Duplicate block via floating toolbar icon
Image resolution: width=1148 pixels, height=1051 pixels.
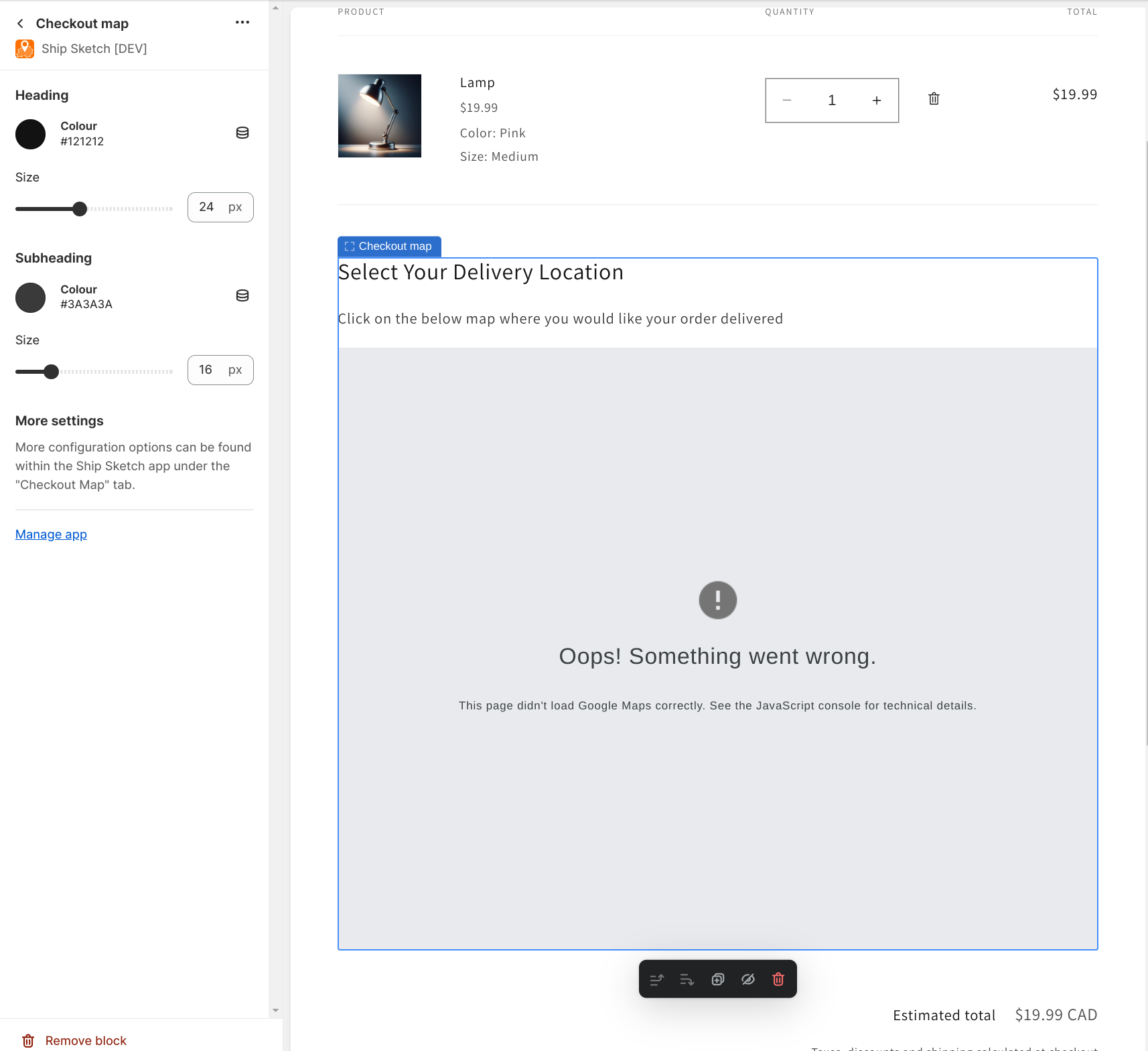718,979
